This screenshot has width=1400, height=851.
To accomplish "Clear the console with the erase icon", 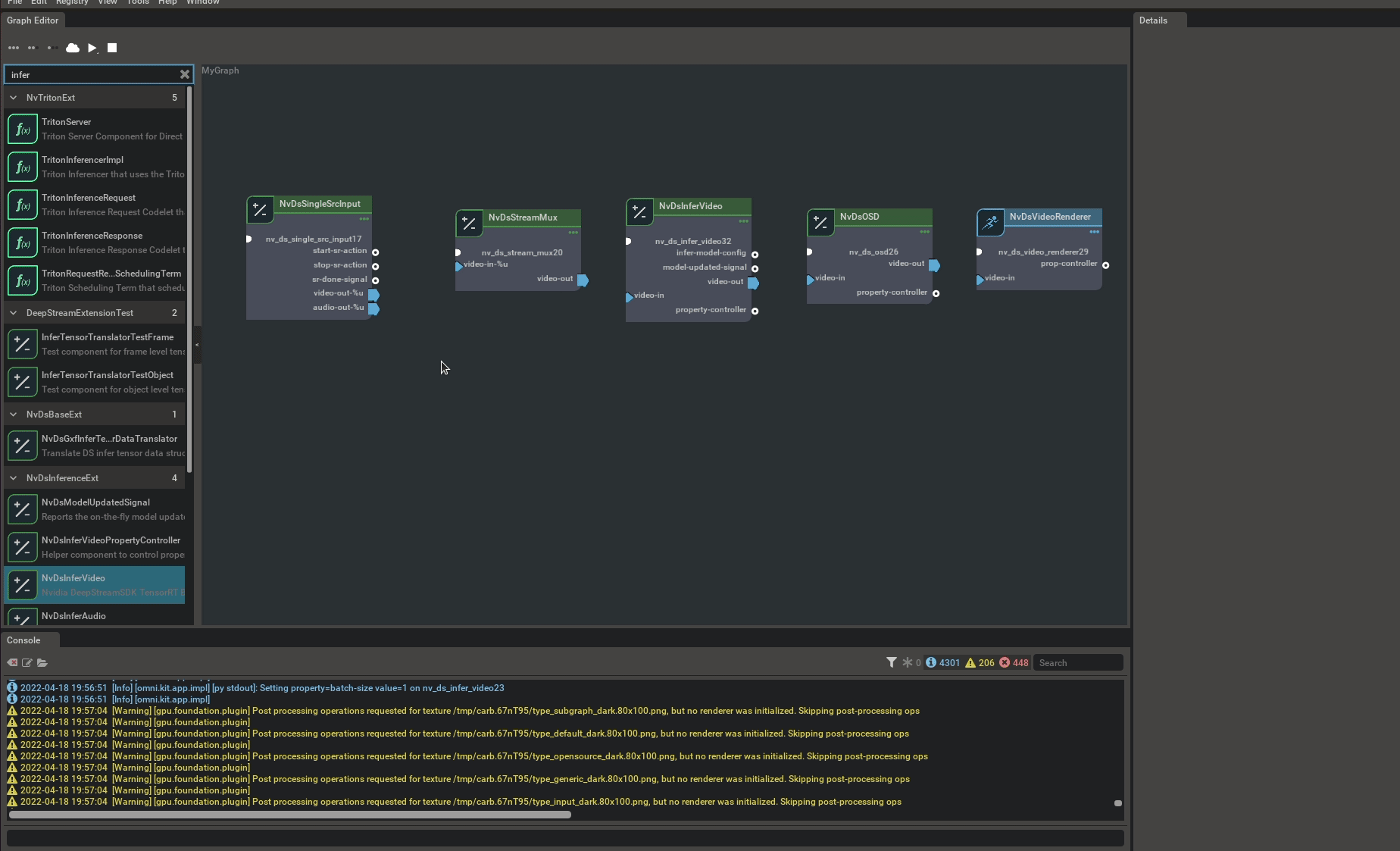I will (x=12, y=663).
